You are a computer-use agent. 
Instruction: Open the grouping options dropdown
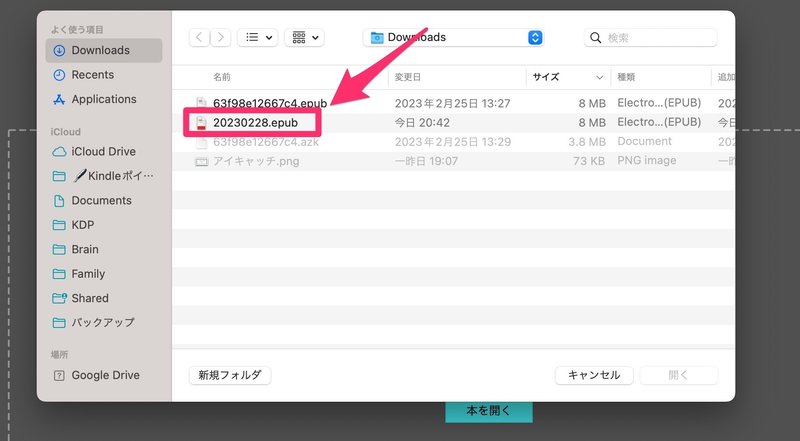click(305, 37)
